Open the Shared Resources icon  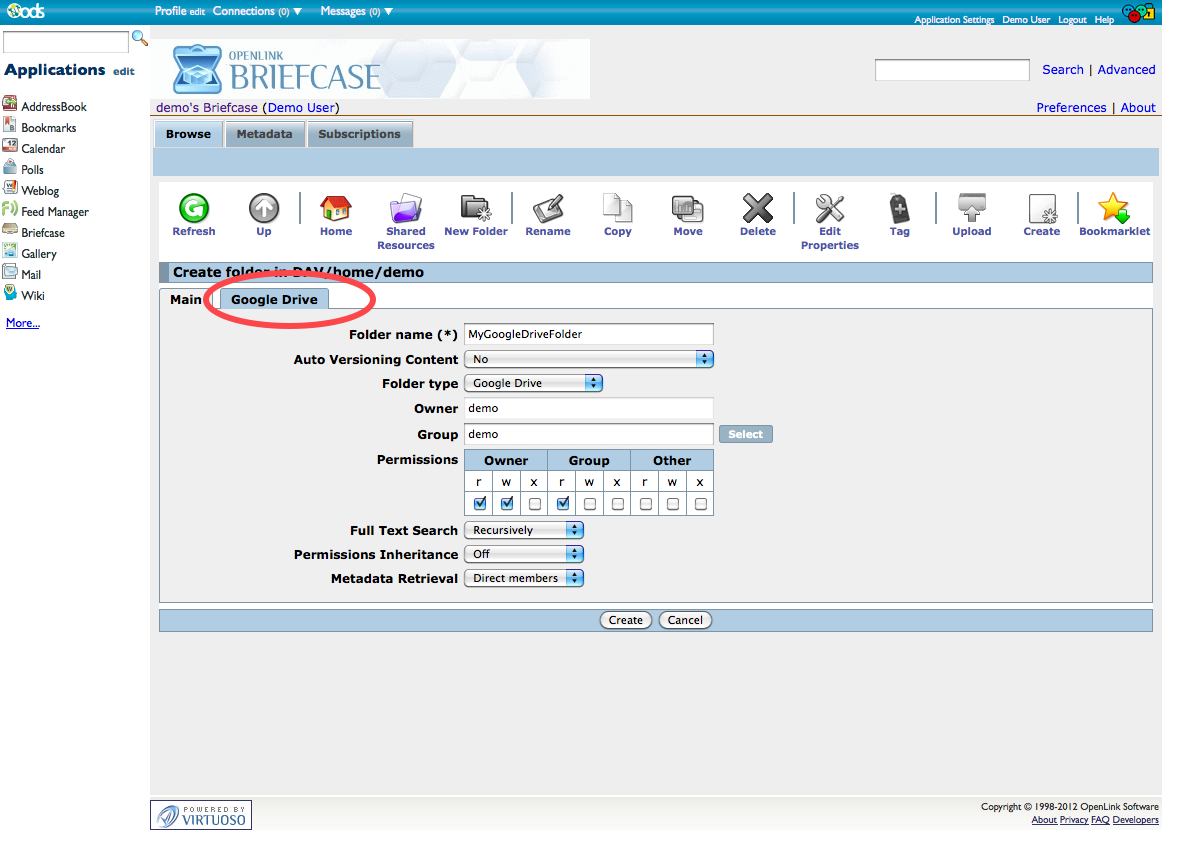405,209
